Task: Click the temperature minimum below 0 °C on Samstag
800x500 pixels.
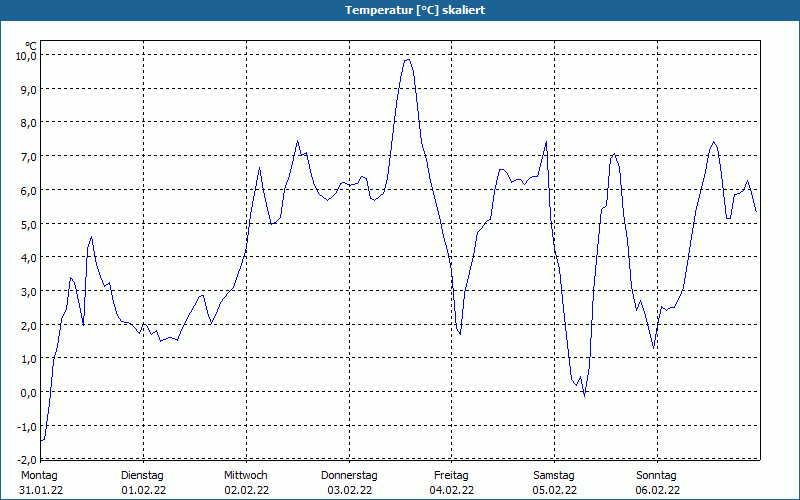Action: click(x=584, y=395)
